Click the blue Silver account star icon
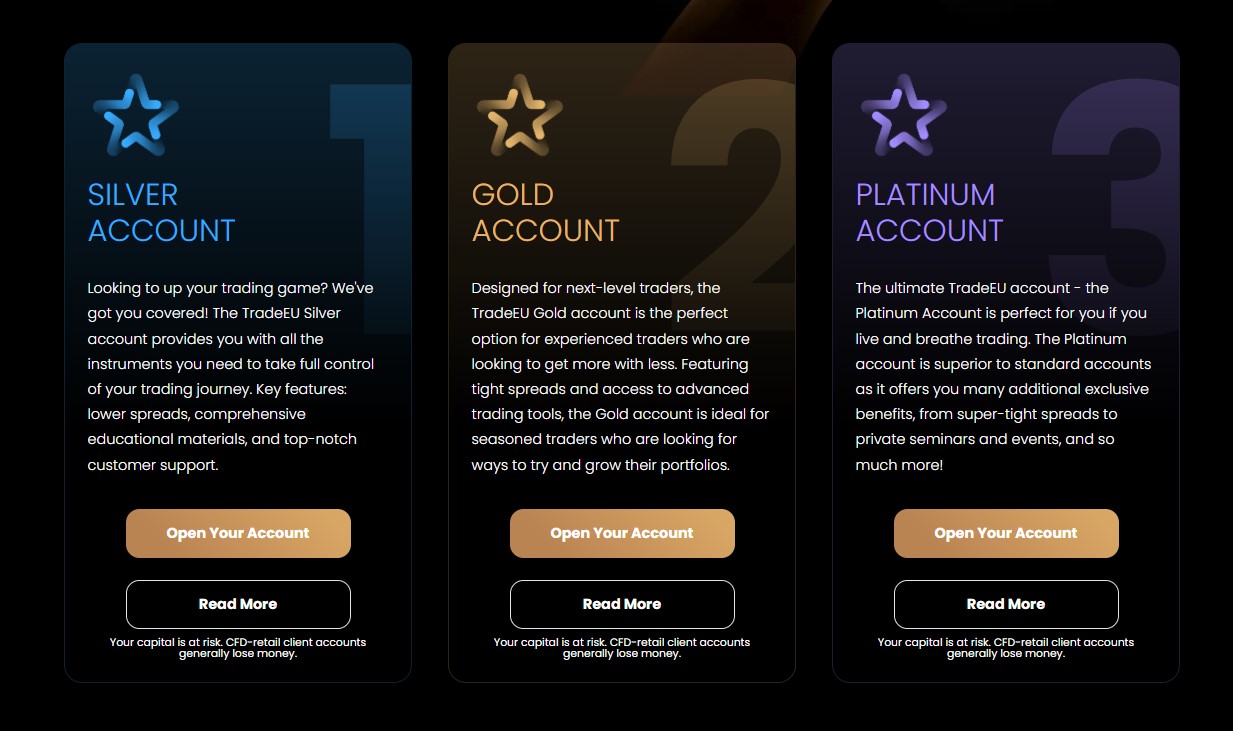The width and height of the screenshot is (1233, 731). (x=135, y=115)
